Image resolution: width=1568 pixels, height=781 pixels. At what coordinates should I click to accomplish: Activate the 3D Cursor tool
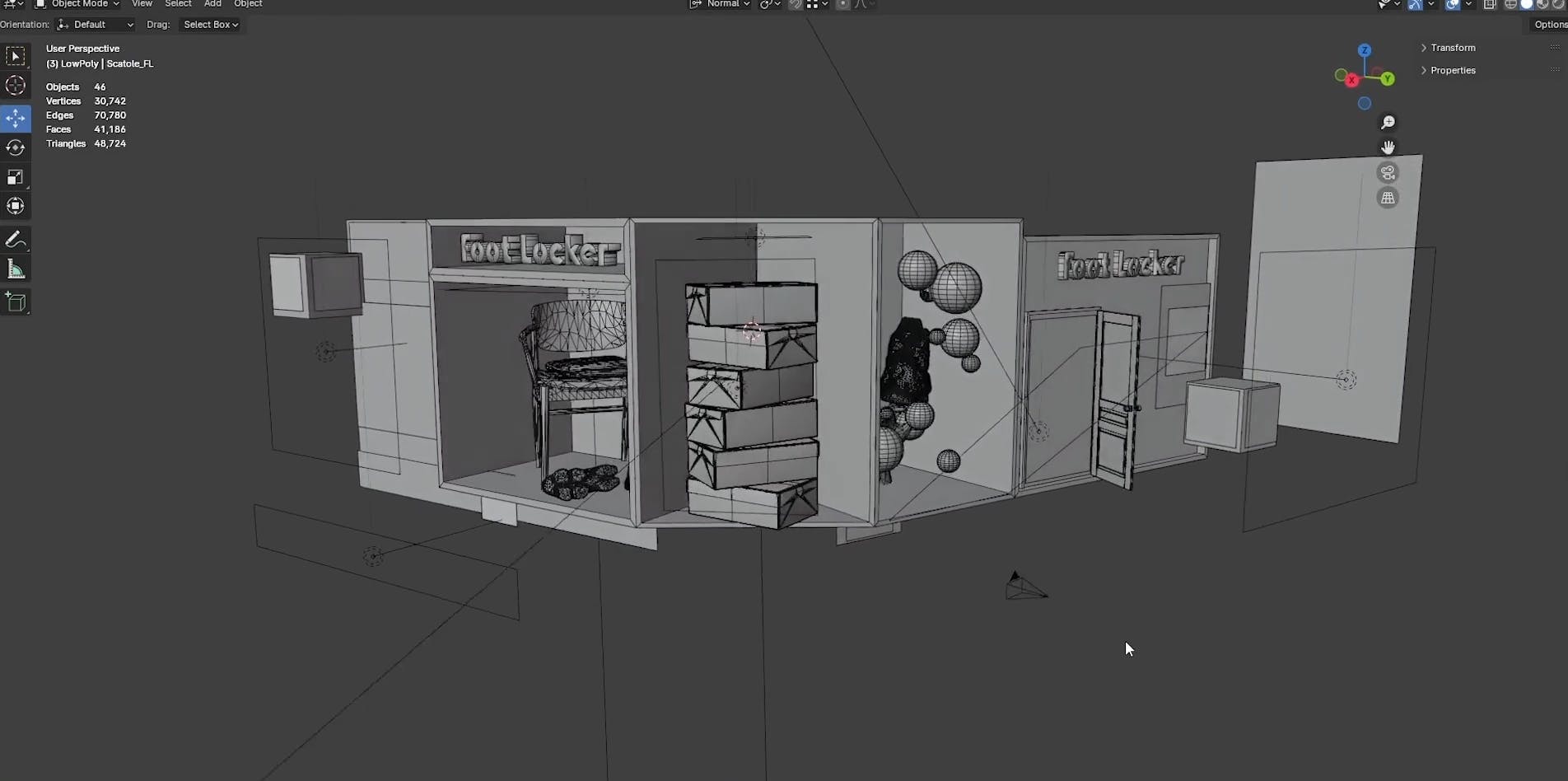[x=16, y=86]
